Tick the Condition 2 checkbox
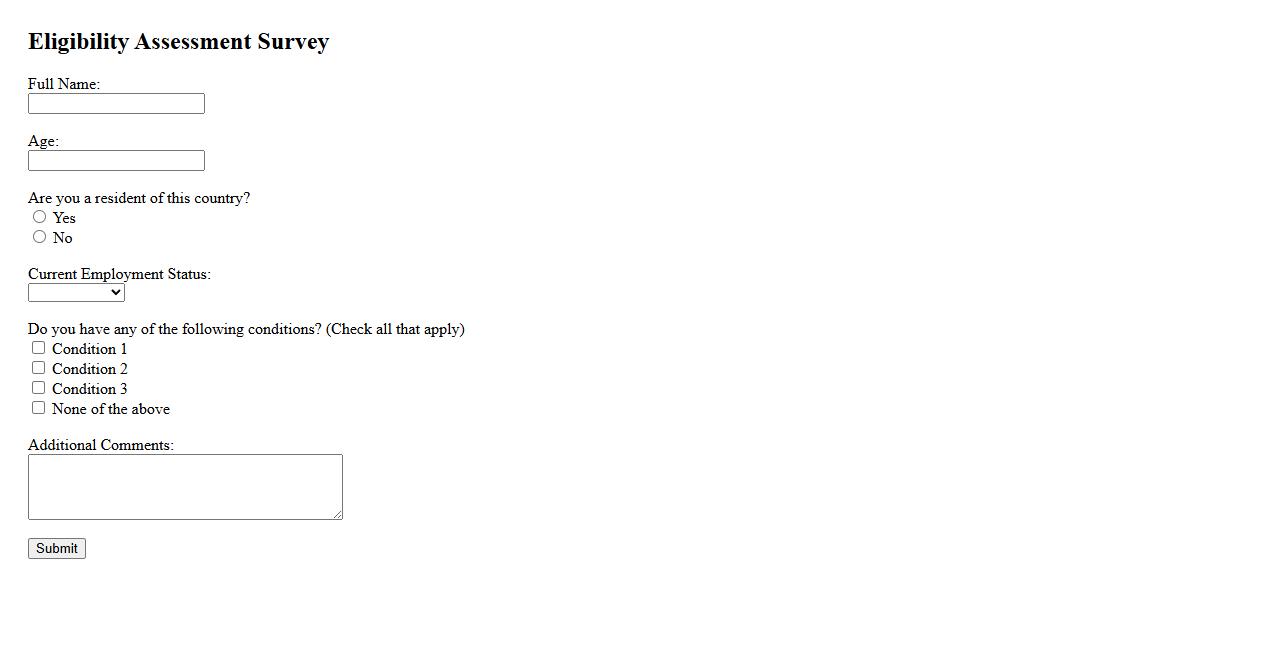The height and width of the screenshot is (650, 1278). click(x=39, y=368)
